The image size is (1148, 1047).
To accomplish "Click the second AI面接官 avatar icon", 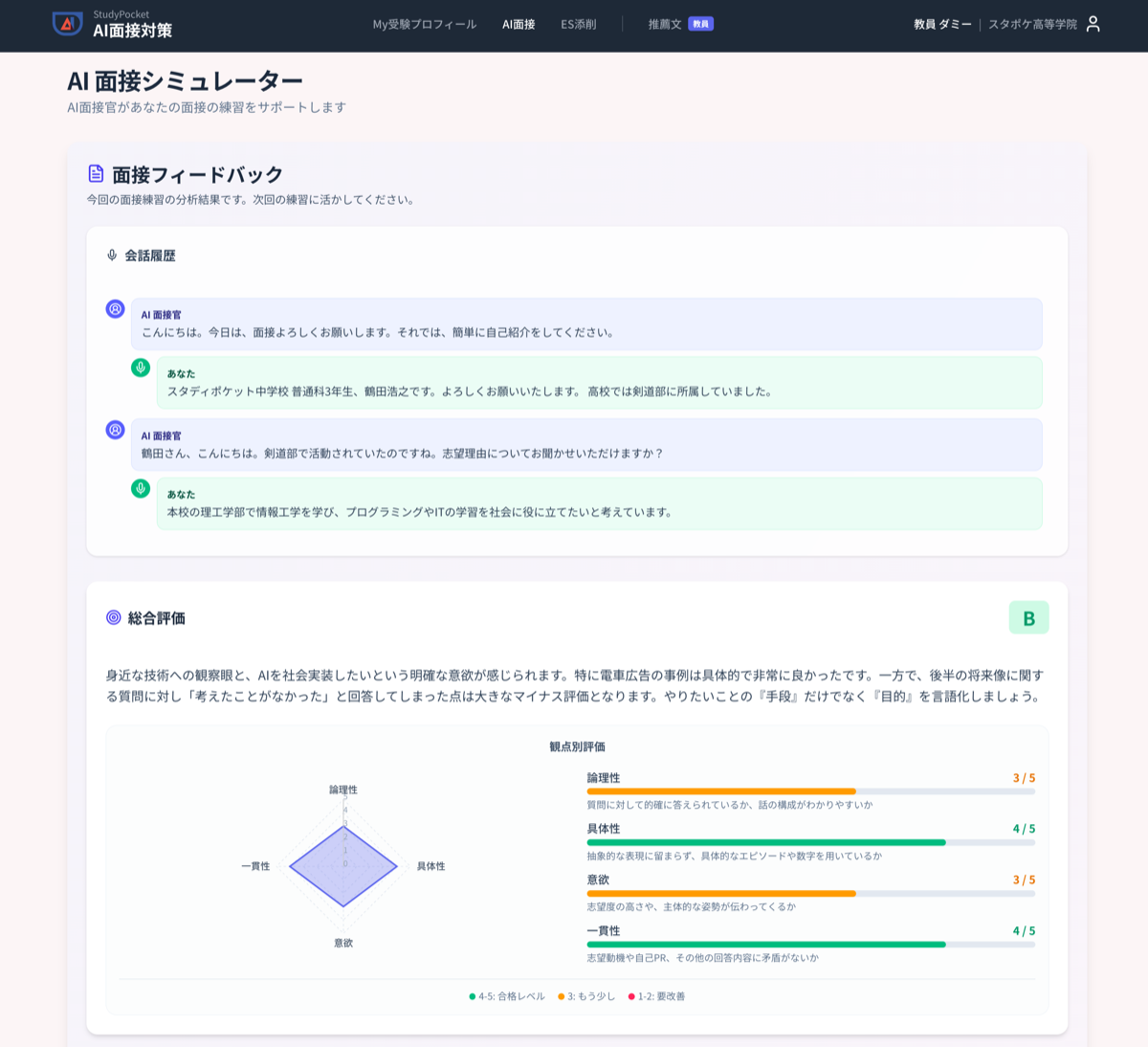I will click(x=115, y=429).
